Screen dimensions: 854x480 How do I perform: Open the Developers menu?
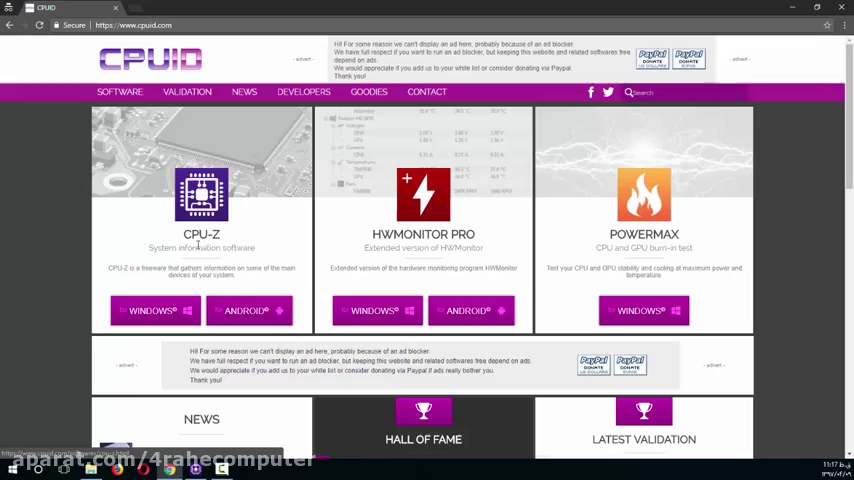pos(304,92)
